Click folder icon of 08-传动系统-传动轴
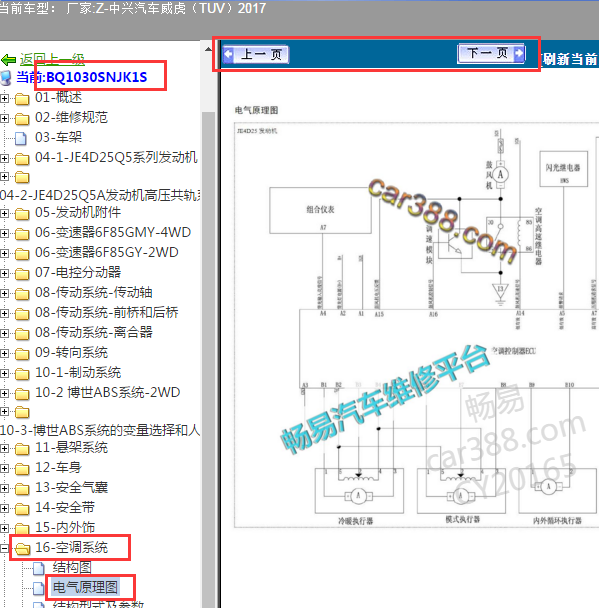Viewport: 599px width, 608px height. (22, 294)
